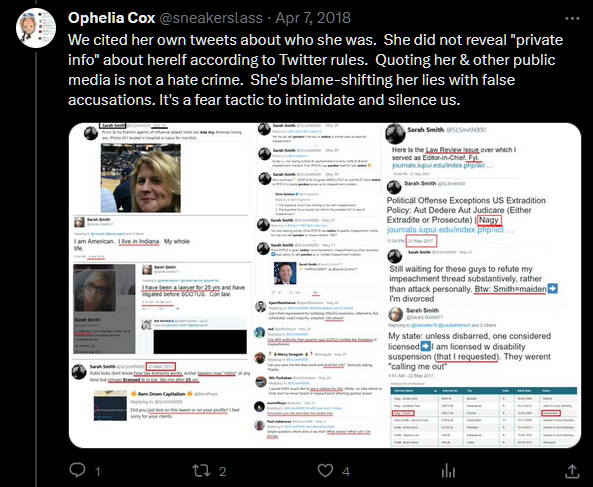The height and width of the screenshot is (487, 593).
Task: Click the attorney roll table in the image
Action: pos(484,416)
